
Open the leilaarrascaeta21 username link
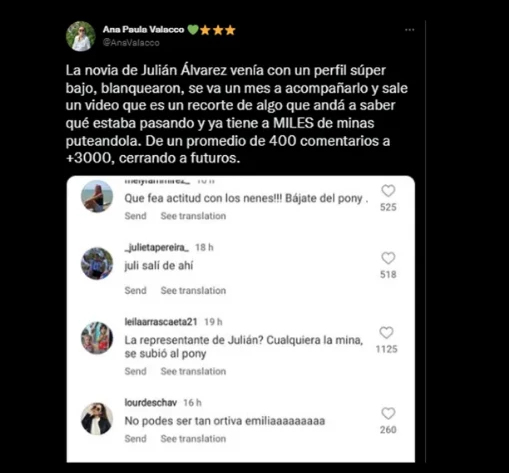[x=161, y=322]
